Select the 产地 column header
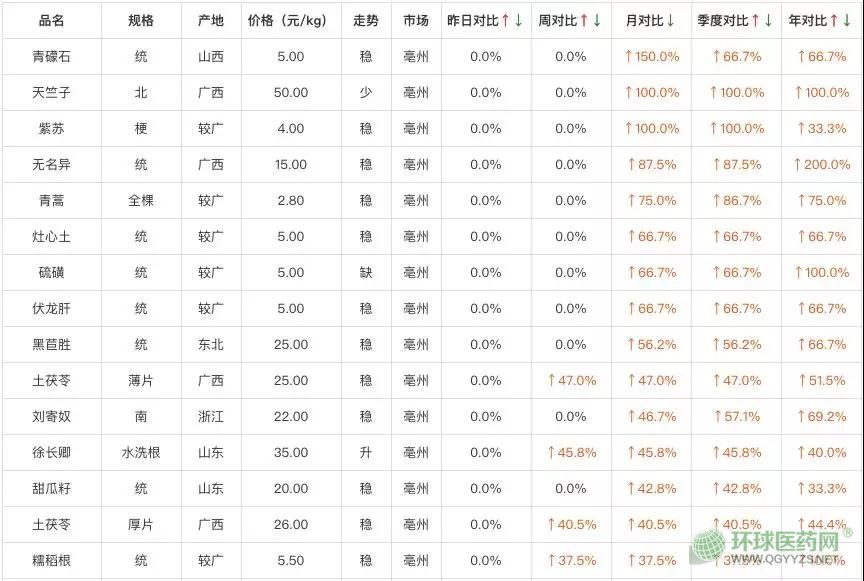864x581 pixels. tap(211, 20)
